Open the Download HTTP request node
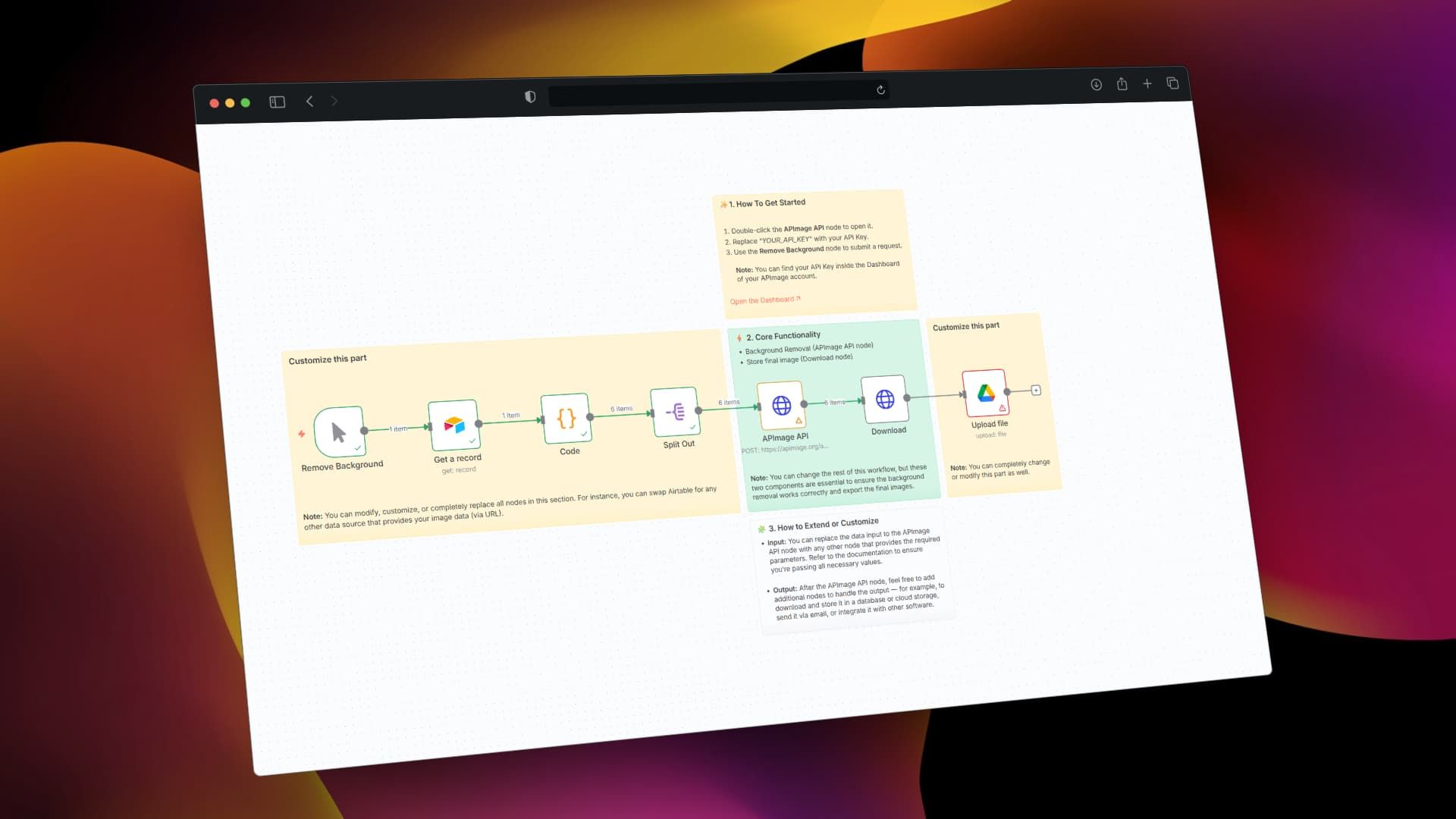 pos(884,399)
